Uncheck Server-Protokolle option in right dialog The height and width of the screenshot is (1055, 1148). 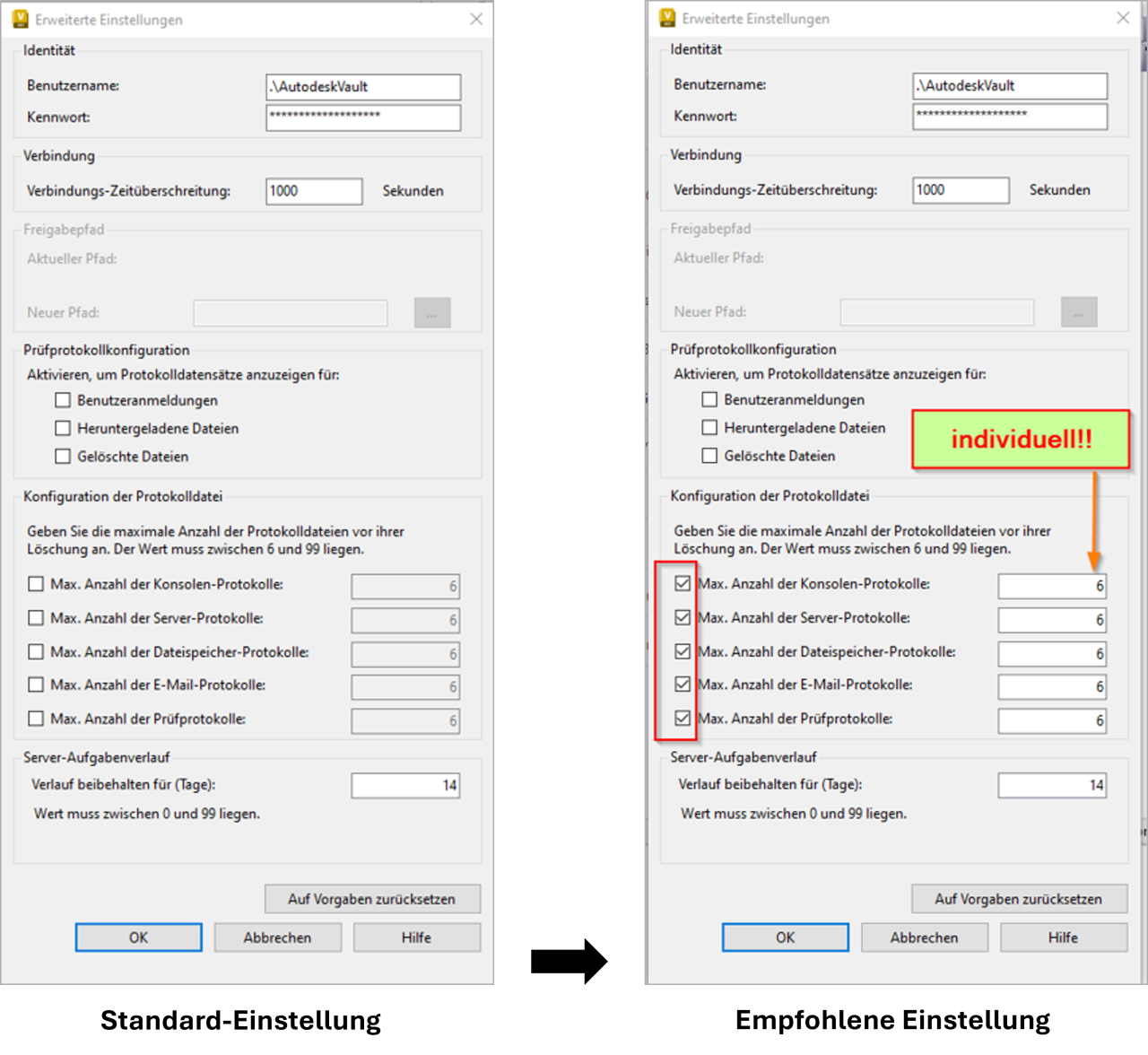click(683, 617)
